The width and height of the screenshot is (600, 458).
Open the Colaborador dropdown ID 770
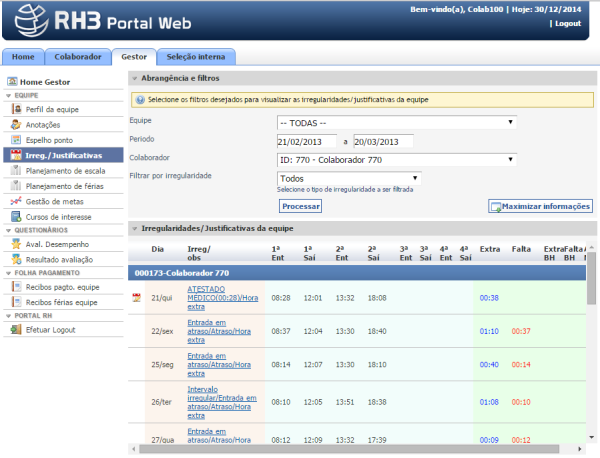pyautogui.click(x=397, y=158)
